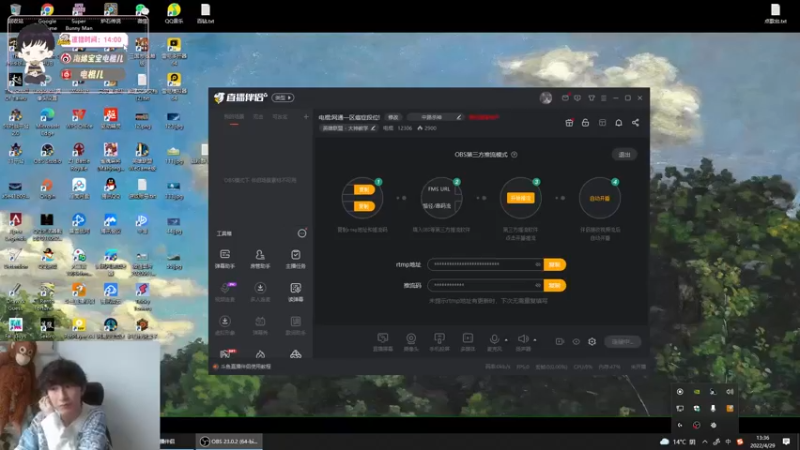Edit the game category tag with pencil
Image resolution: width=800 pixels, height=450 pixels.
[373, 128]
